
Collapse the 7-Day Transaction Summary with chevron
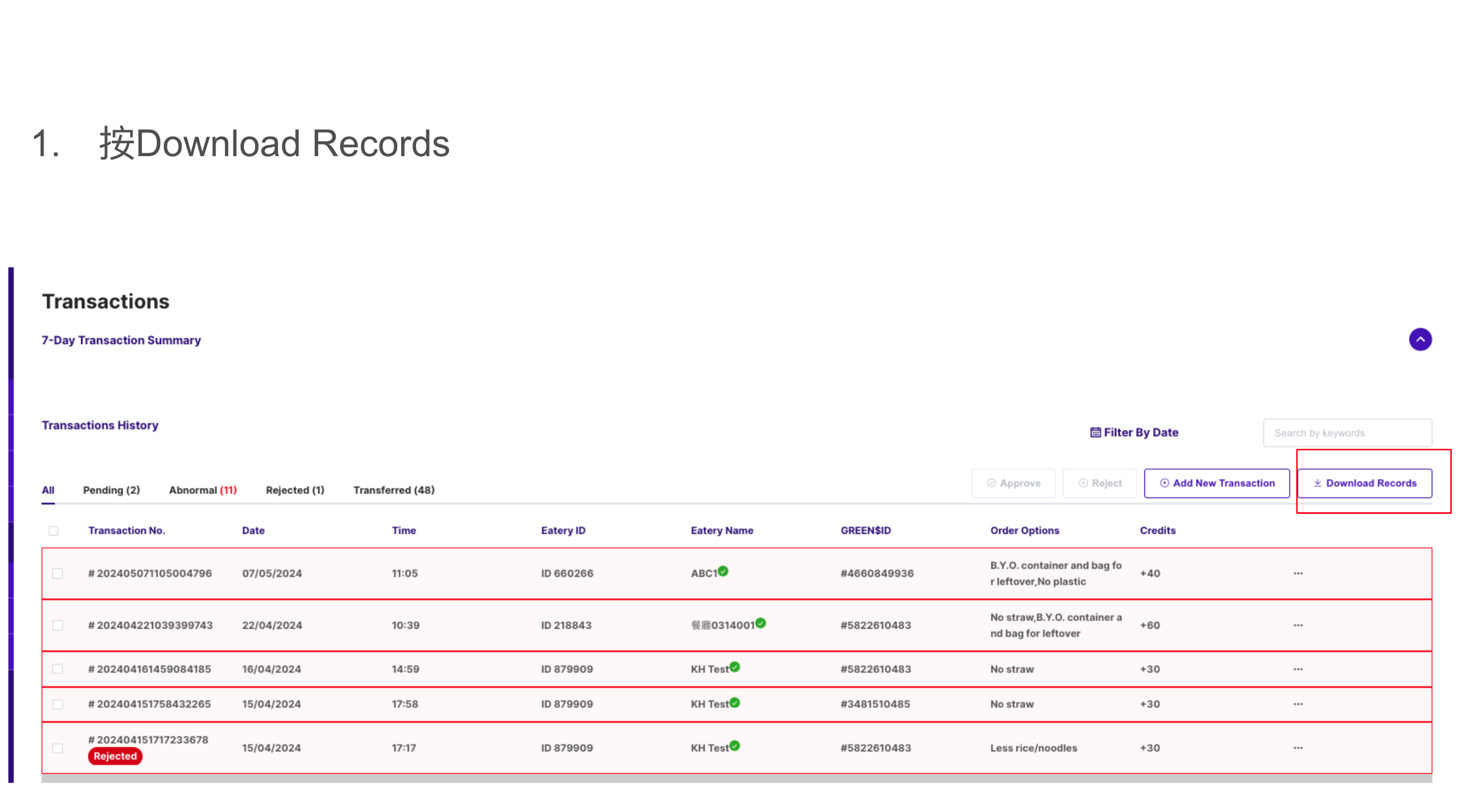[1420, 339]
